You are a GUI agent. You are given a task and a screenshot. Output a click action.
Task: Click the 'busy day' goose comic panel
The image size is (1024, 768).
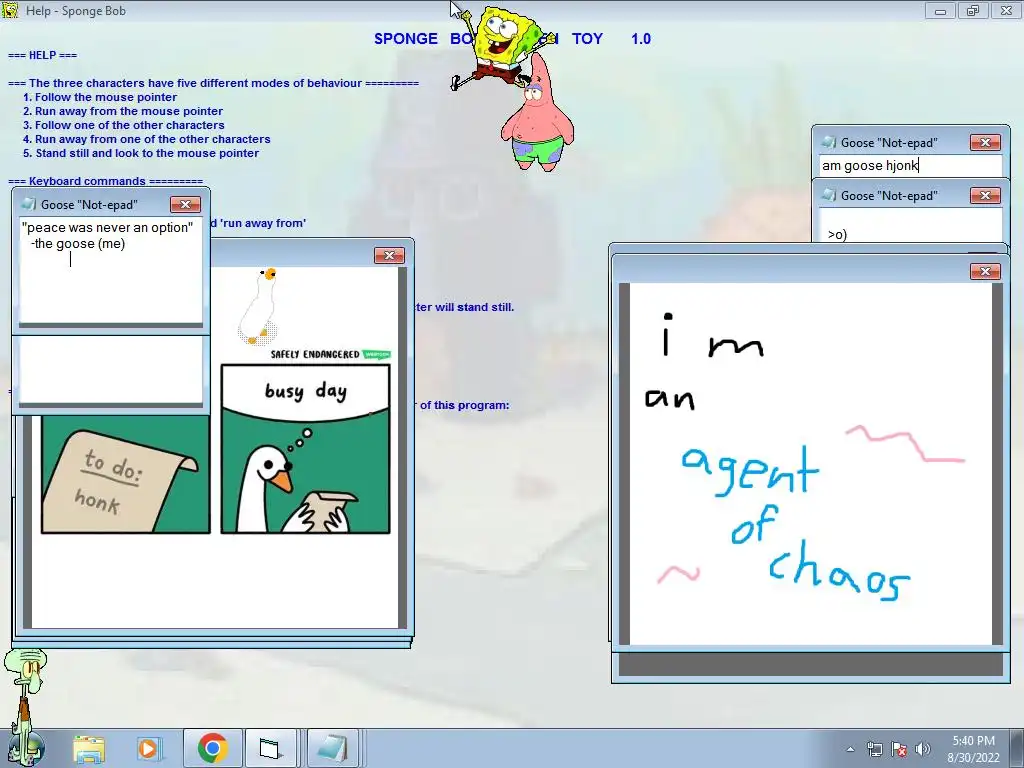(x=305, y=449)
